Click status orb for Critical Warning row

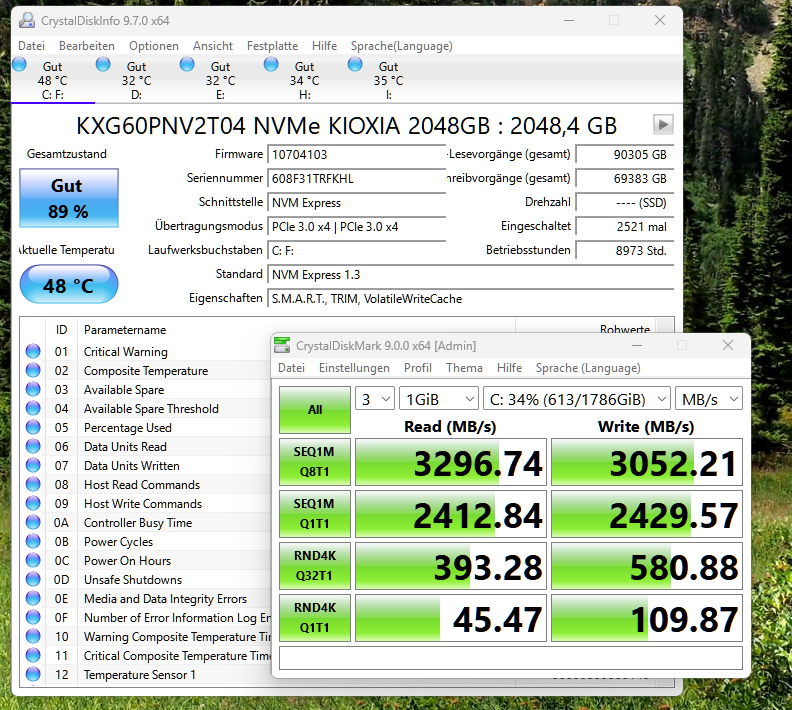pyautogui.click(x=33, y=351)
